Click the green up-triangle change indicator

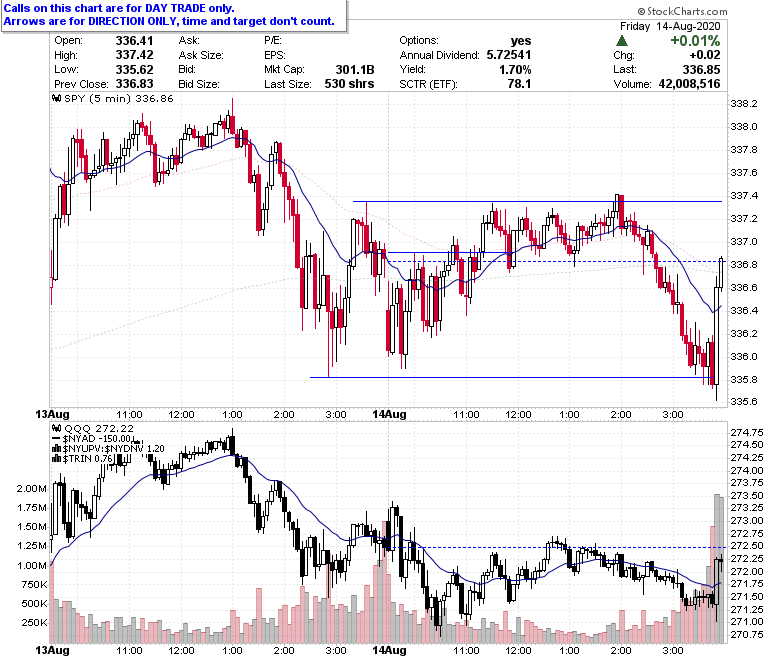click(x=622, y=41)
